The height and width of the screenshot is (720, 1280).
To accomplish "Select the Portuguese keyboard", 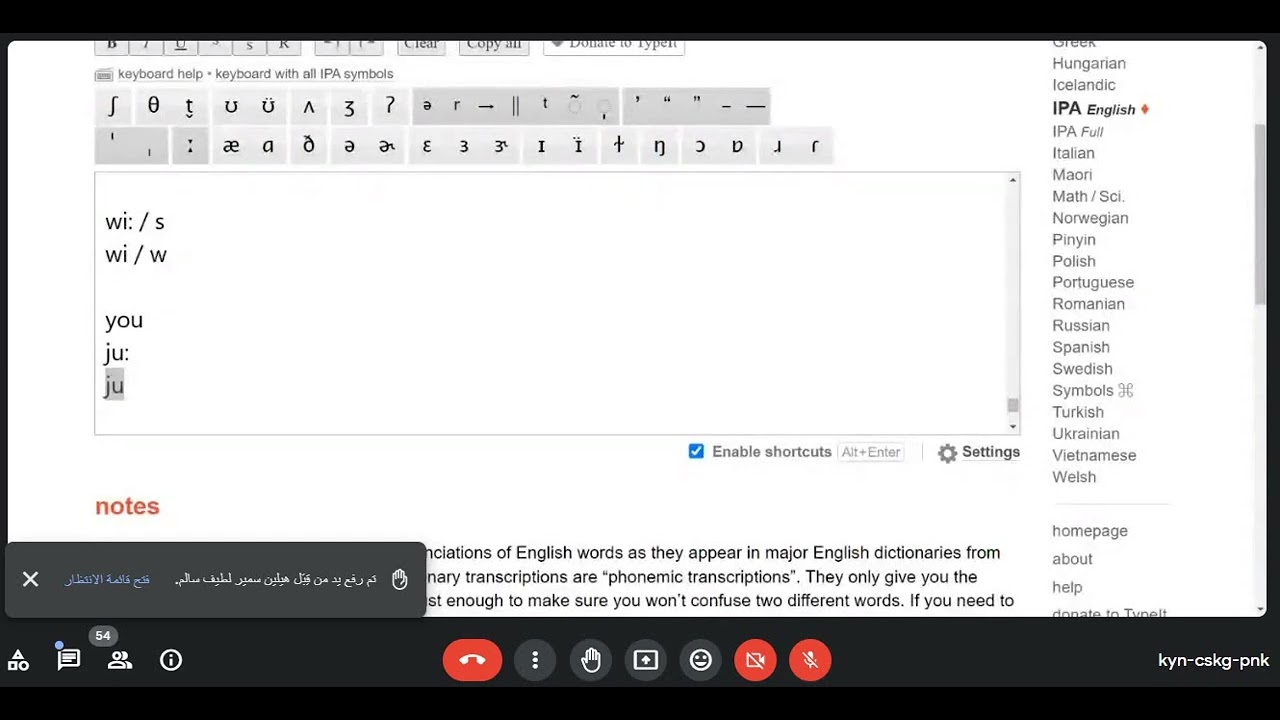I will (x=1093, y=283).
